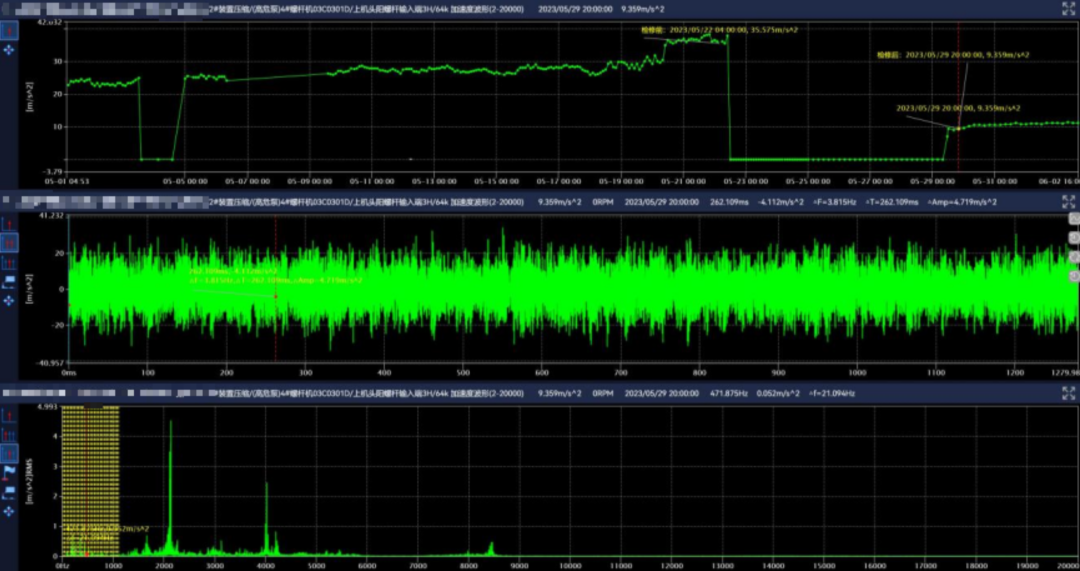The height and width of the screenshot is (571, 1080).
Task: Toggle the highlighted harmonic cursor tool in the spectrum panel
Action: pos(9,453)
